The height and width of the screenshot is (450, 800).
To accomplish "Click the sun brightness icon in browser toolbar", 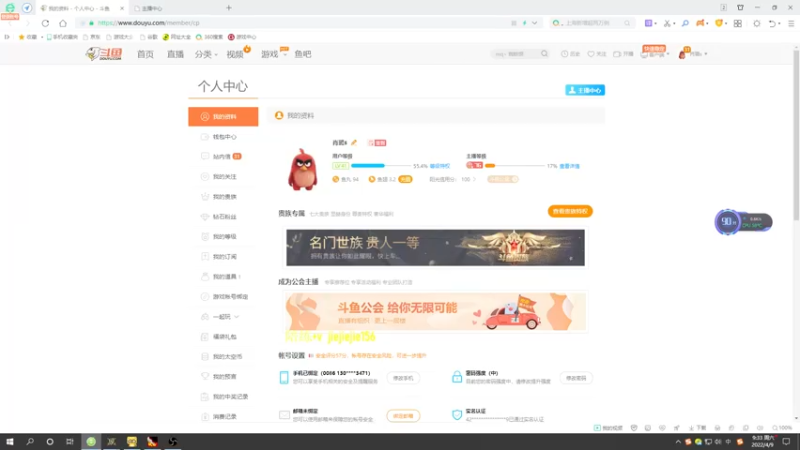I will click(757, 23).
